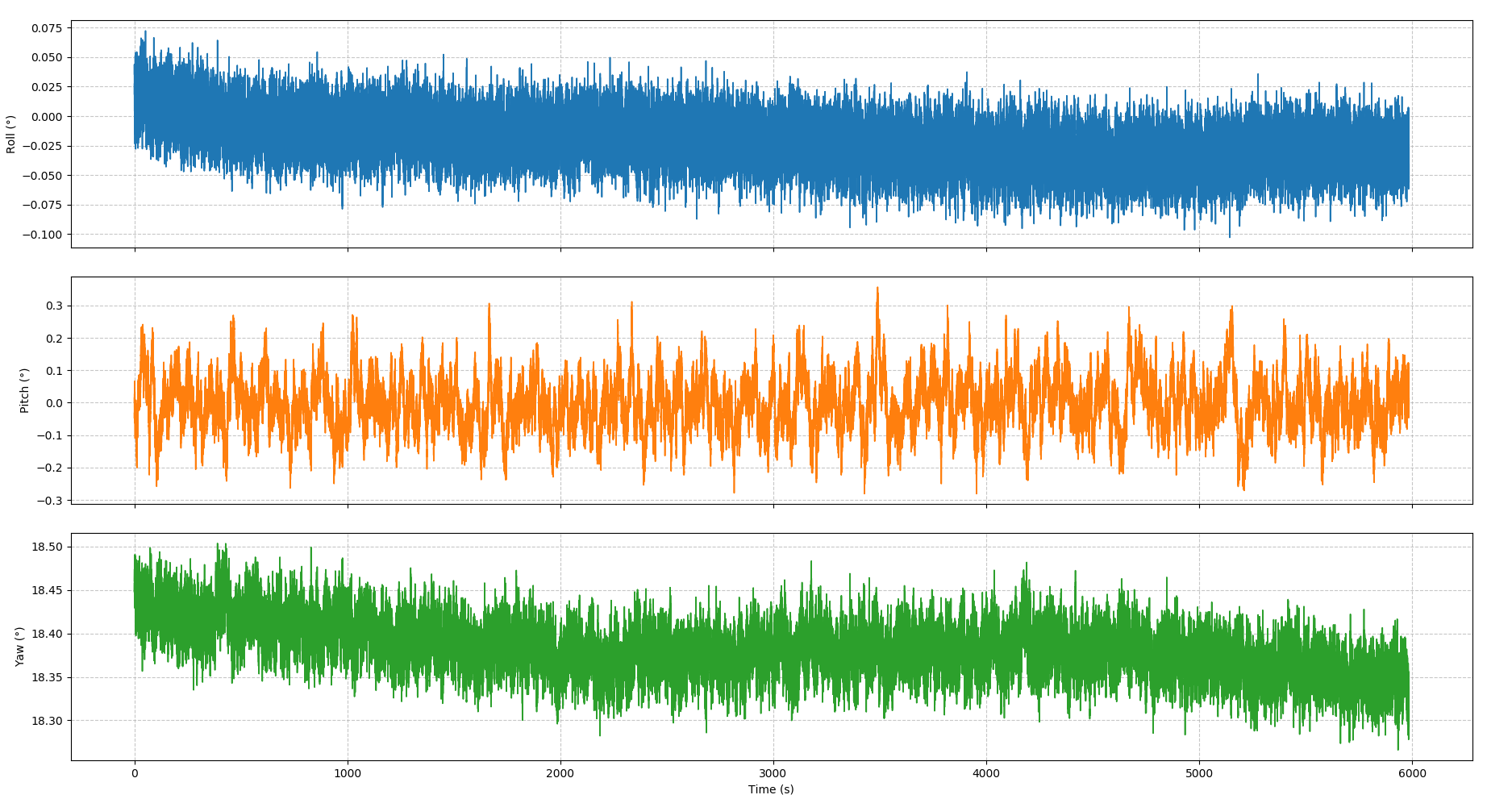The height and width of the screenshot is (799, 1512).
Task: Click the tallest orange Pitch peak near 3500 s
Action: click(x=877, y=288)
